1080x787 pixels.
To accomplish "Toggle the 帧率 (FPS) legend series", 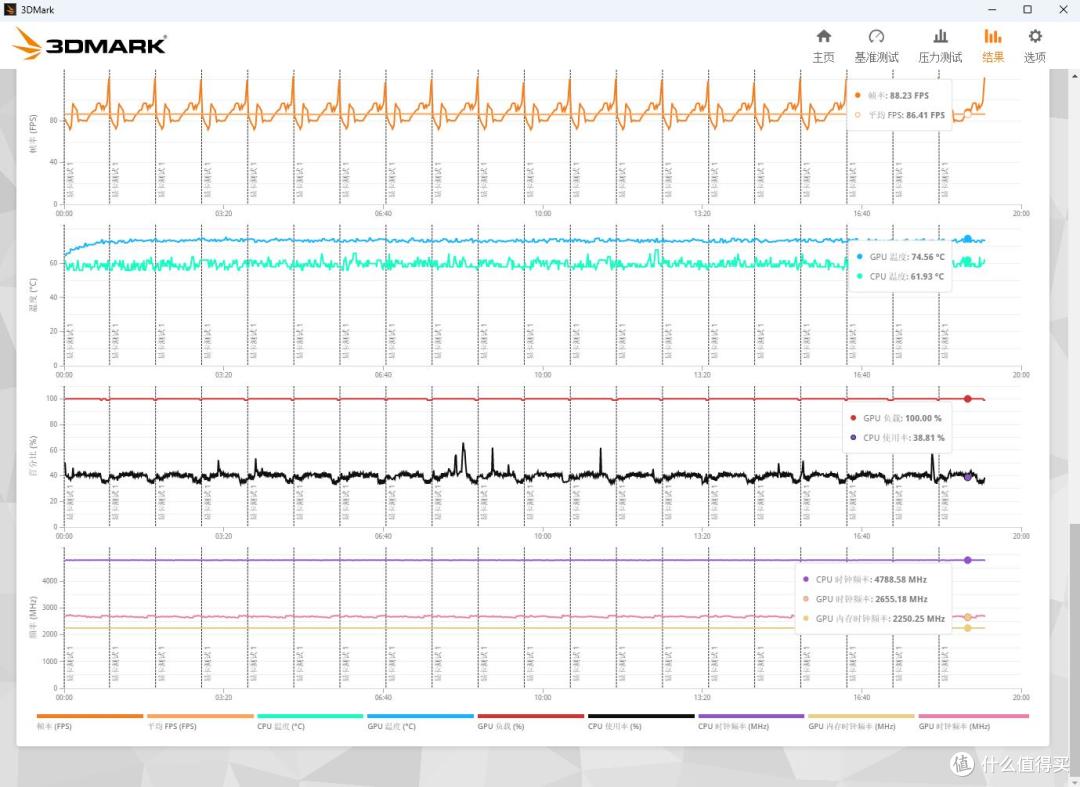I will click(90, 722).
